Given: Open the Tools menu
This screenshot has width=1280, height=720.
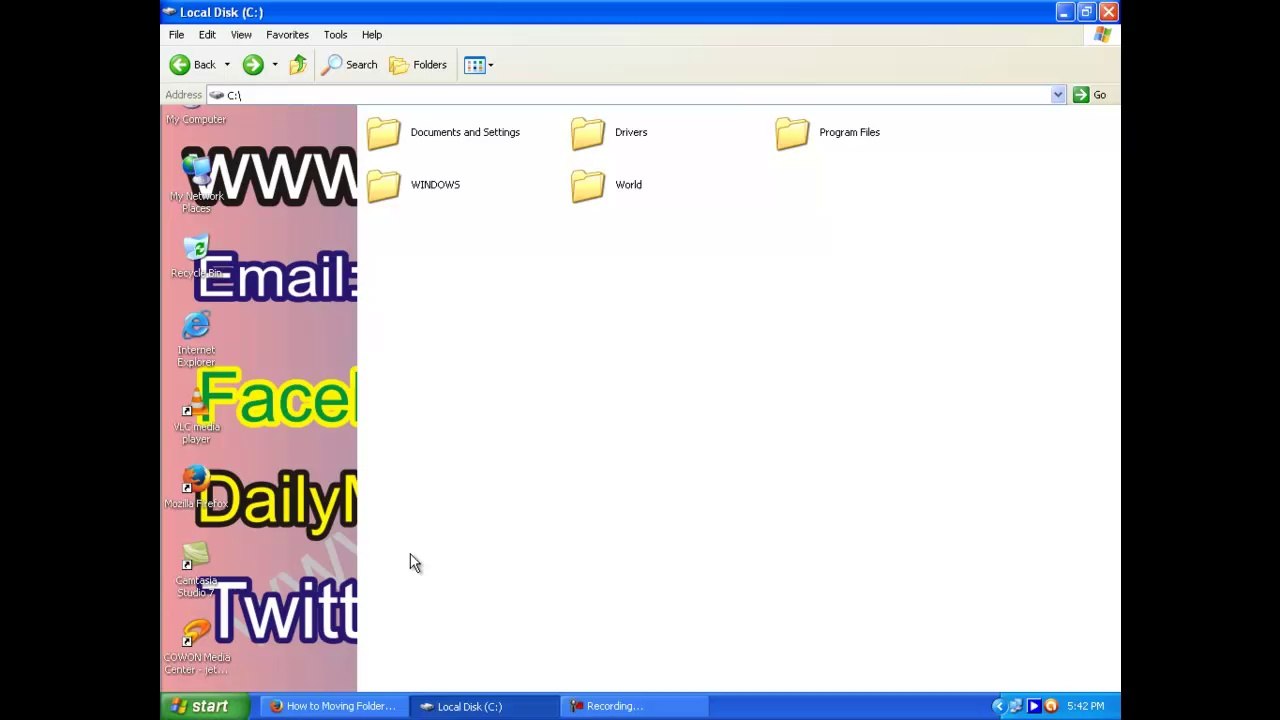Looking at the screenshot, I should pyautogui.click(x=335, y=35).
